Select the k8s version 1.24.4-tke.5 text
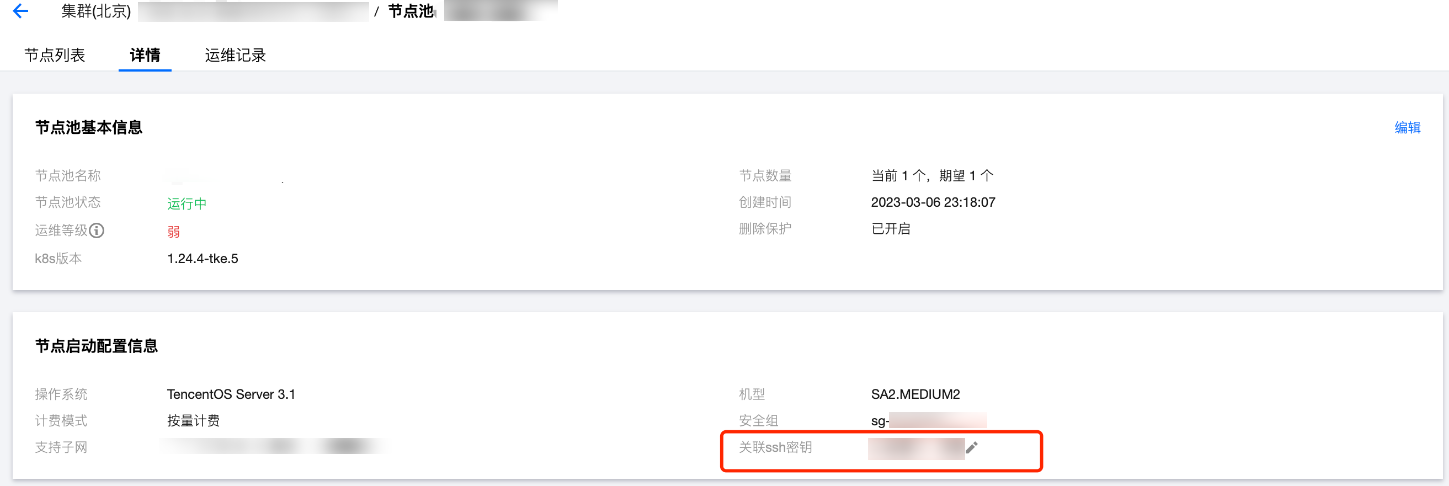 point(203,258)
